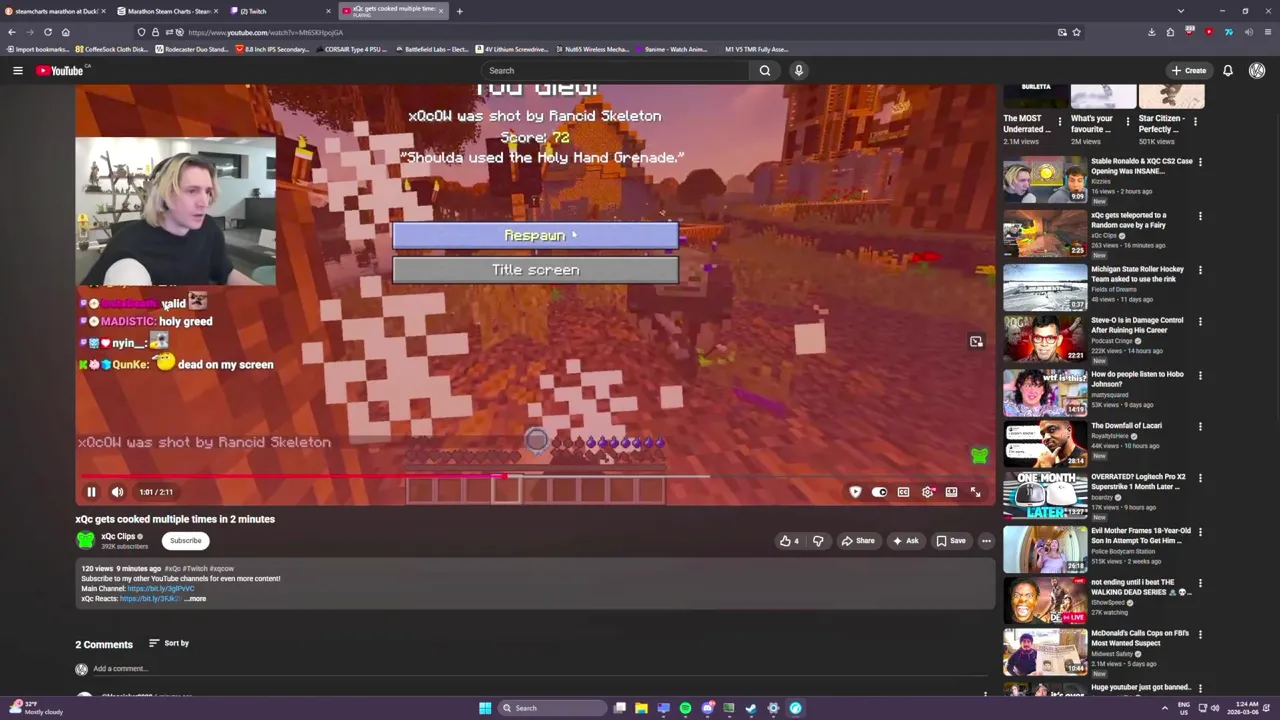
Task: Open options for xQc Fairy cave video
Action: pyautogui.click(x=1200, y=216)
